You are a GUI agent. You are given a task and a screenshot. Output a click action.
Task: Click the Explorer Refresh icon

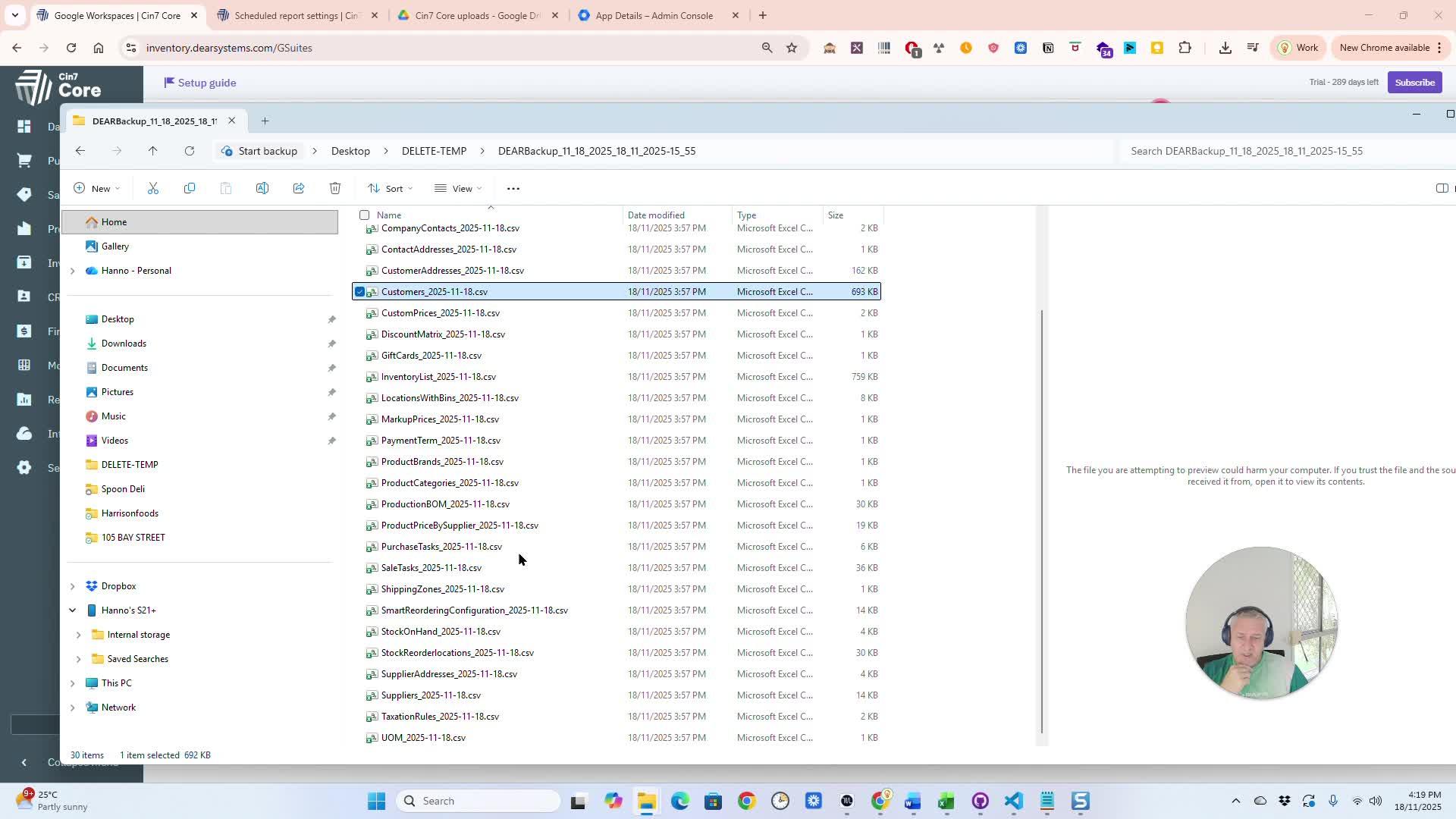tap(190, 151)
